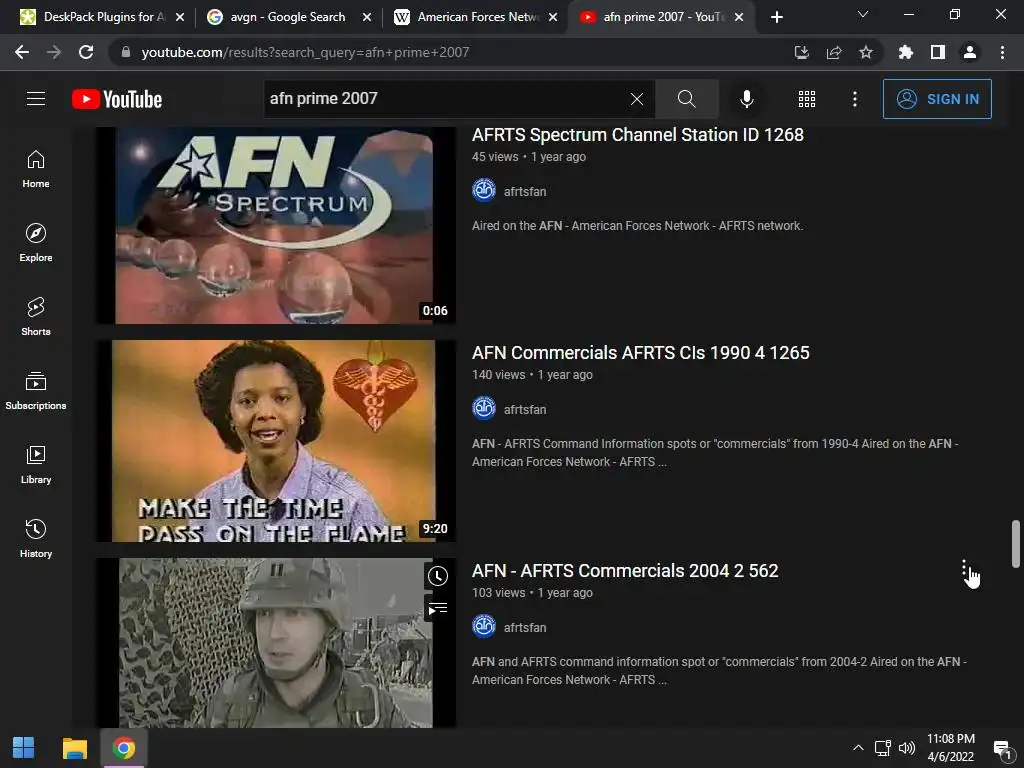Open YouTube settings three-dot menu
Image resolution: width=1024 pixels, height=768 pixels.
click(x=855, y=99)
